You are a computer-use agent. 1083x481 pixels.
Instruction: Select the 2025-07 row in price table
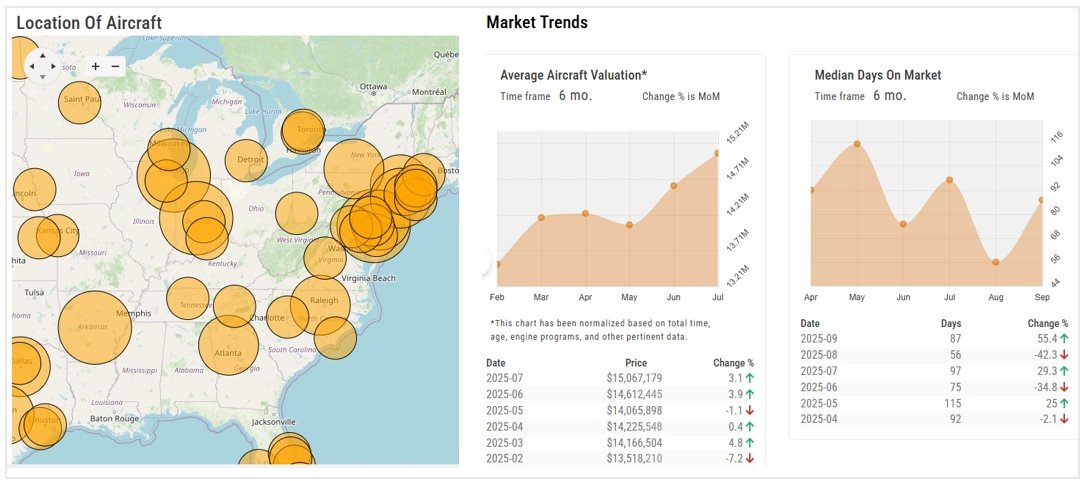pyautogui.click(x=620, y=378)
